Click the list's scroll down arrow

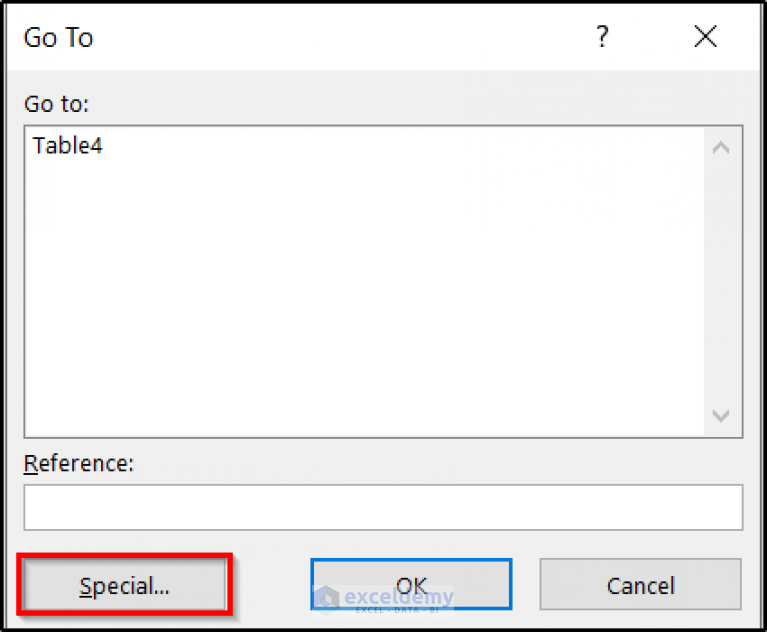click(x=721, y=416)
